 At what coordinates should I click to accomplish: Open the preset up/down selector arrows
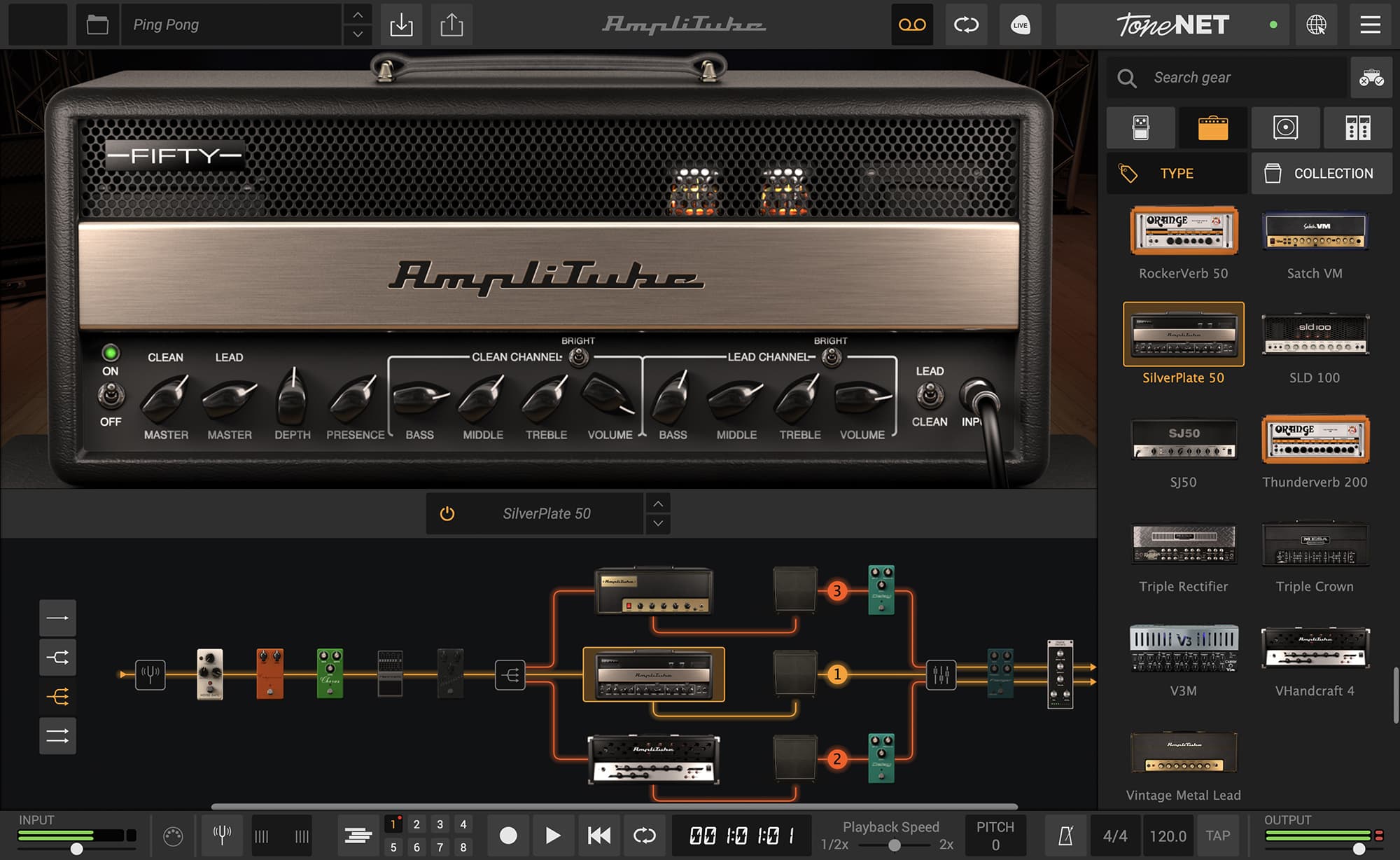(357, 25)
